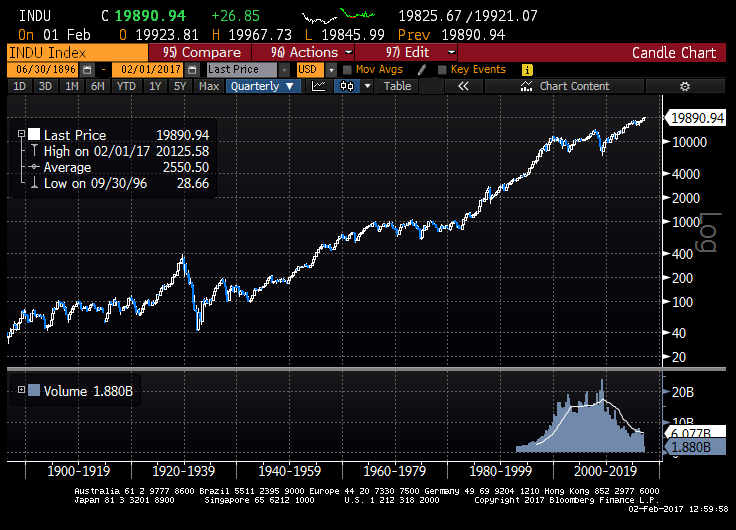Select the 1Y time range
The image size is (736, 530).
[155, 86]
